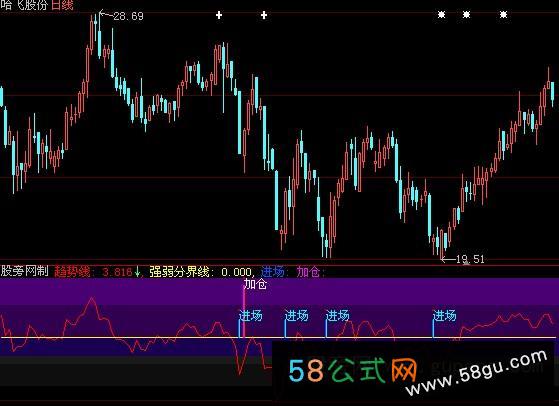Click the green down arrow after 3.816
The height and width of the screenshot is (406, 559).
tap(137, 273)
